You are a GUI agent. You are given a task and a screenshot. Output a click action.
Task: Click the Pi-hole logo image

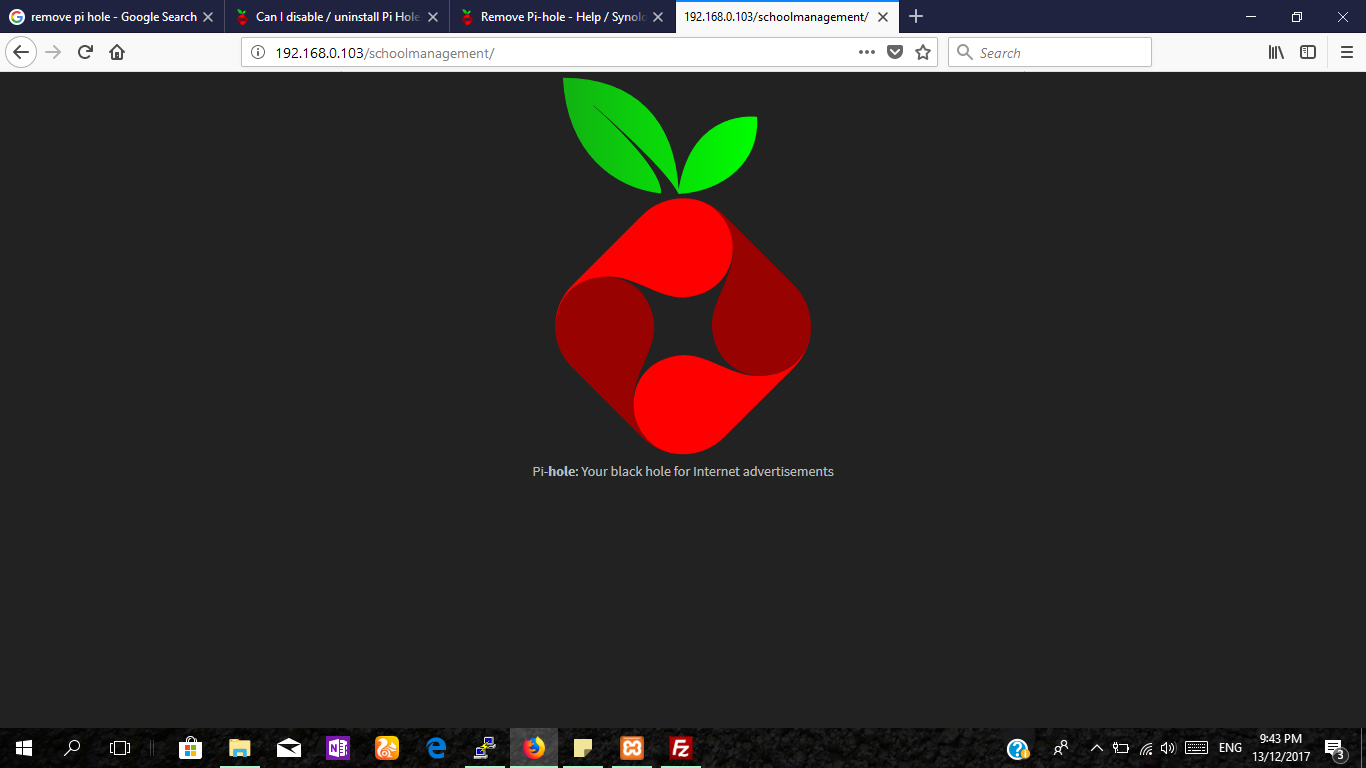(683, 265)
